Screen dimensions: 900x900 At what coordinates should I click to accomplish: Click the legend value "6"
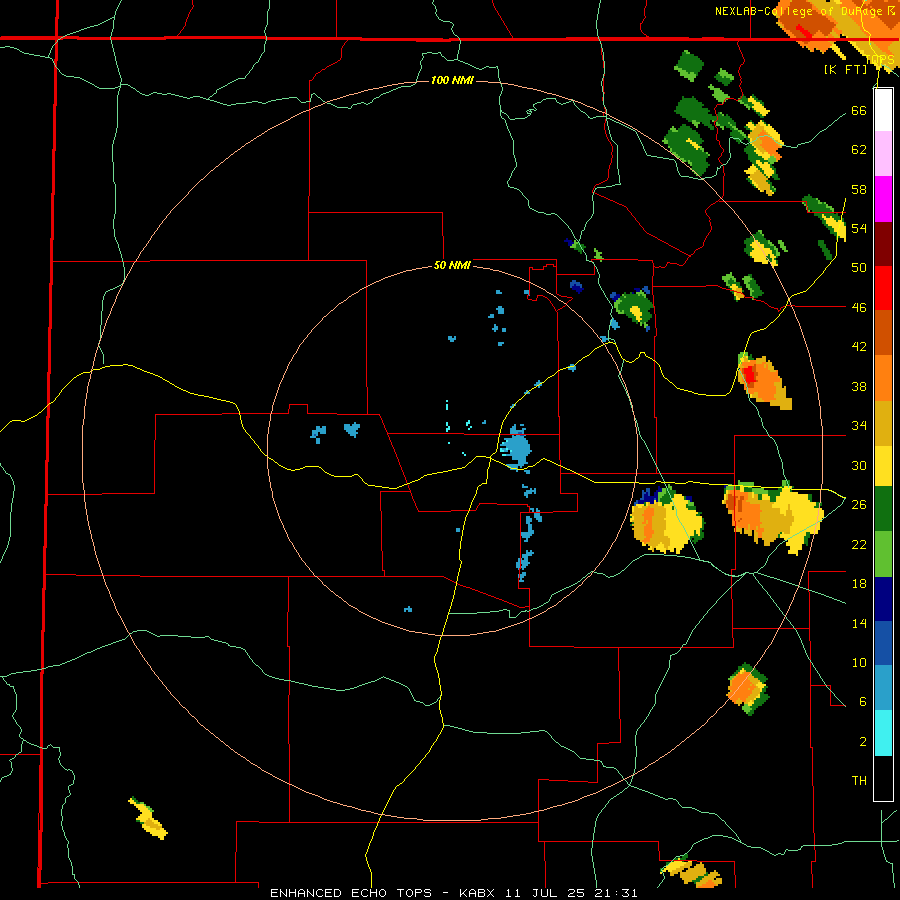[x=863, y=702]
